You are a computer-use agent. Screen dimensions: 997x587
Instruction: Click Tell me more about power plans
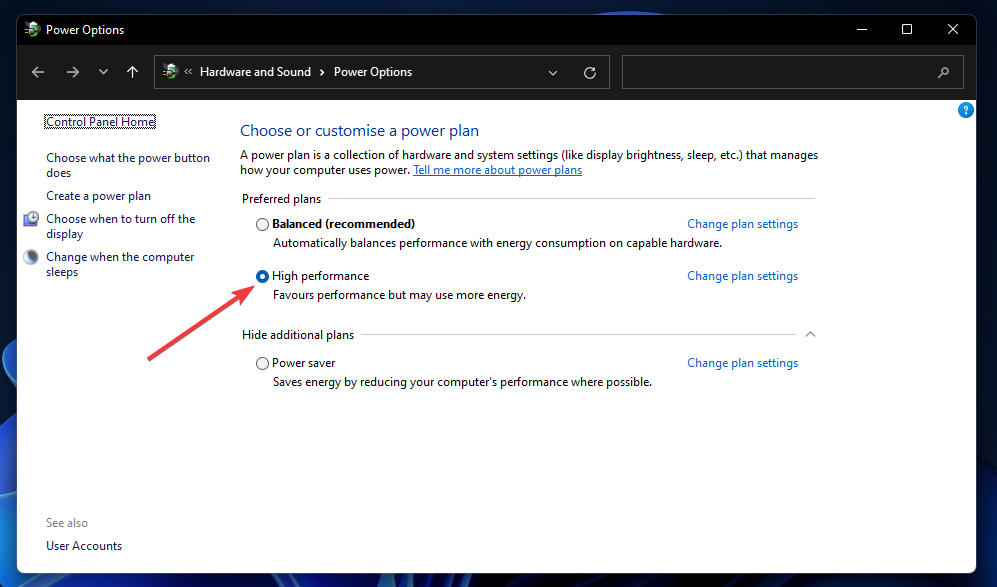tap(497, 169)
